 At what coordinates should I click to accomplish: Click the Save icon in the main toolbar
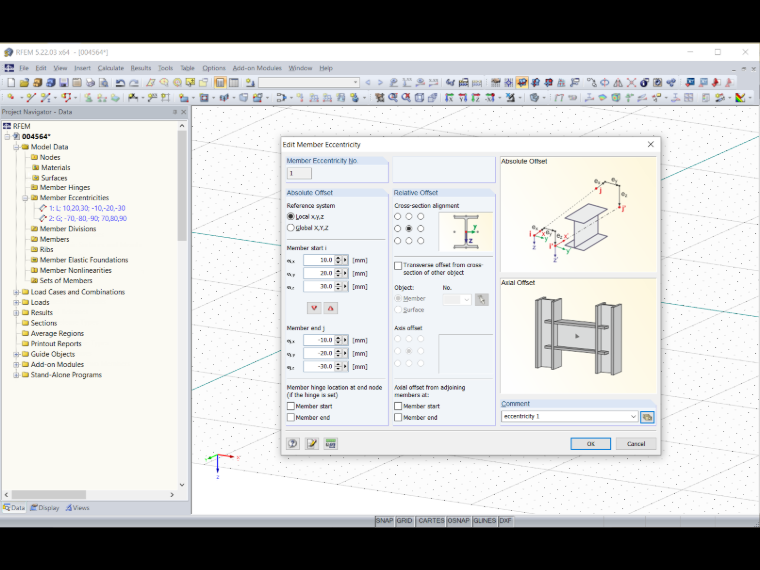pos(63,83)
